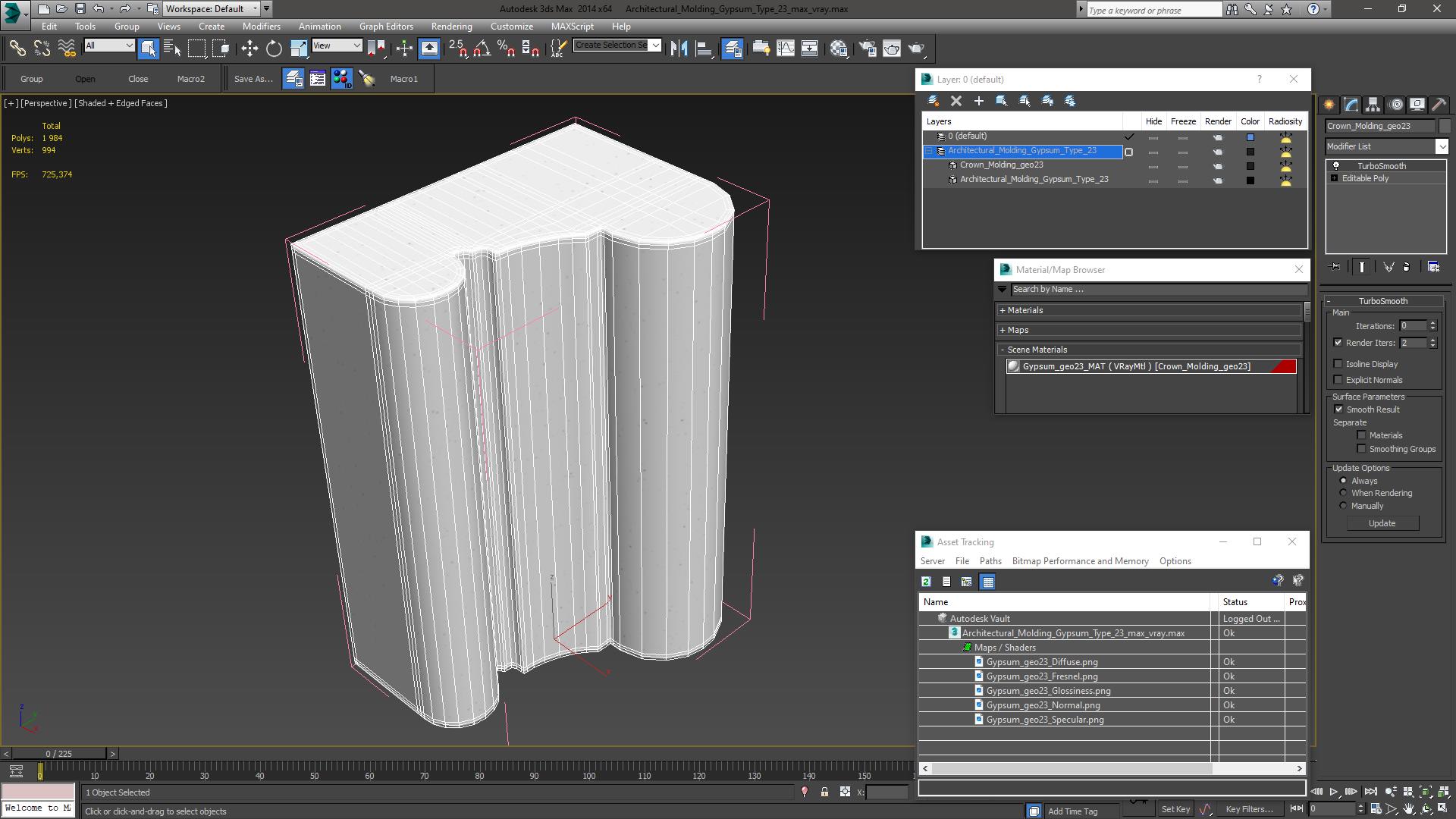Click color swatch of 0 (default) layer
1456x819 pixels.
coord(1250,137)
